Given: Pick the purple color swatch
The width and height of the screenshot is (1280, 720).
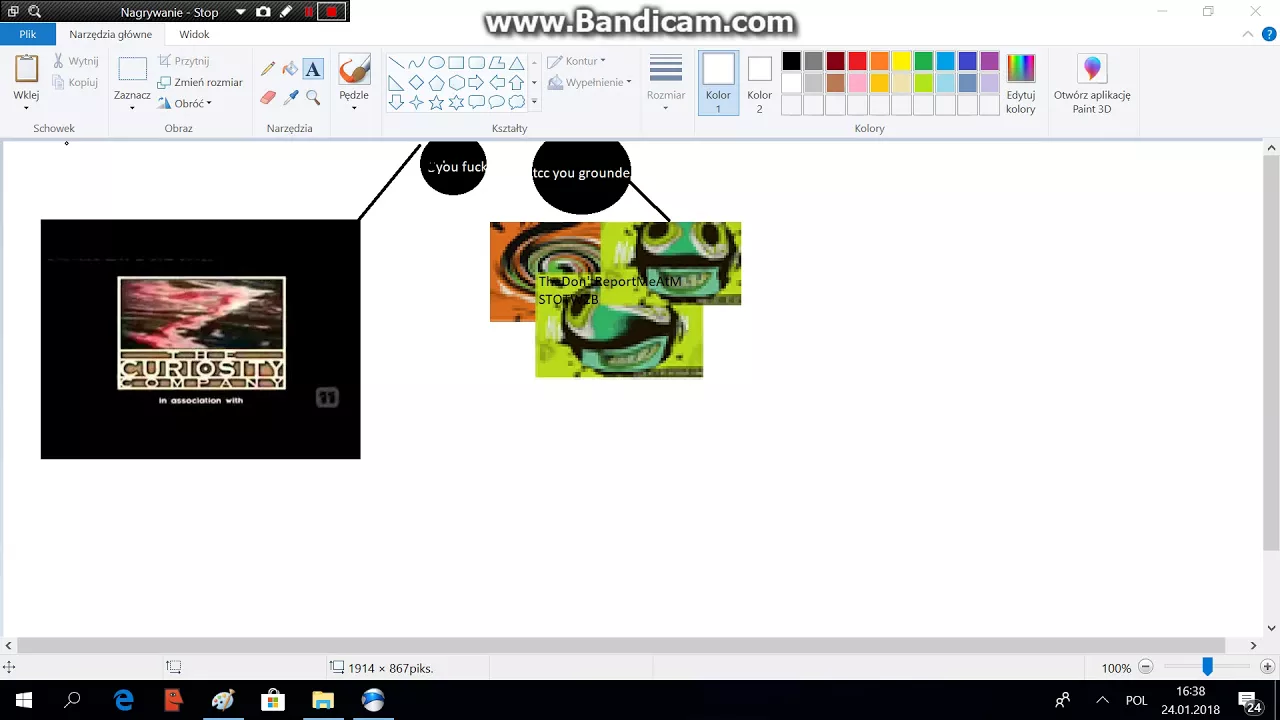Looking at the screenshot, I should (x=990, y=61).
